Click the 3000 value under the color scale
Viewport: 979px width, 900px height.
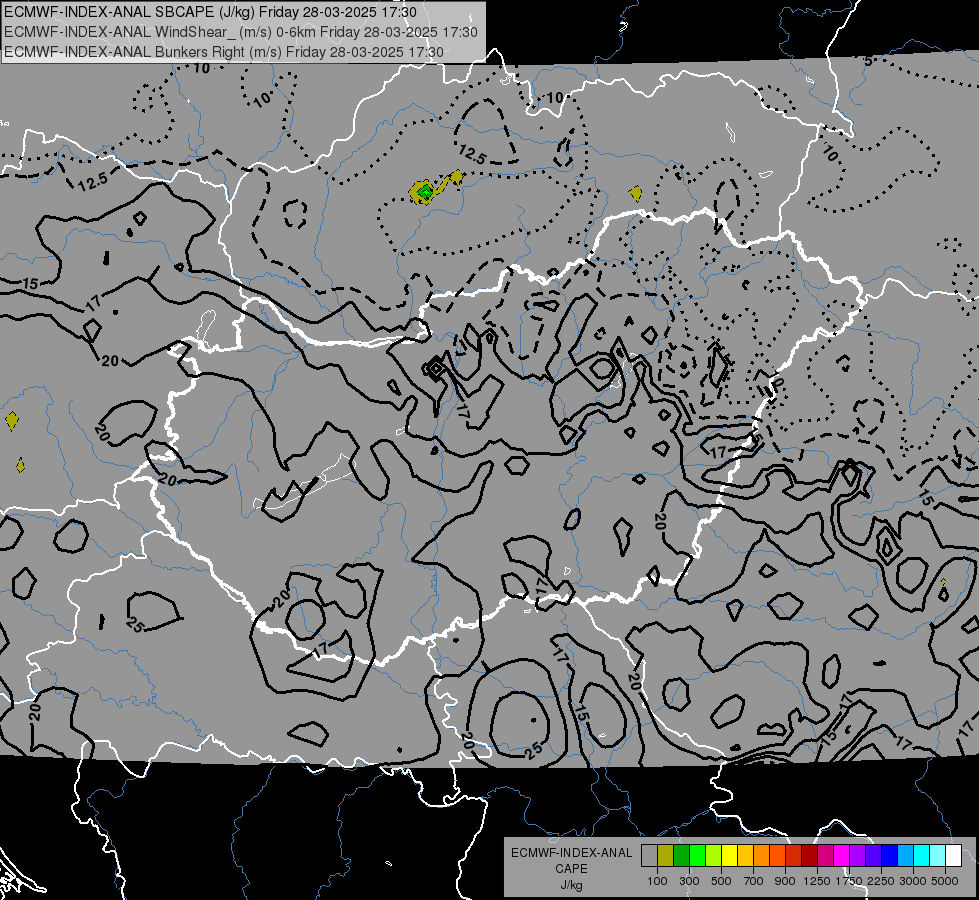pyautogui.click(x=913, y=881)
